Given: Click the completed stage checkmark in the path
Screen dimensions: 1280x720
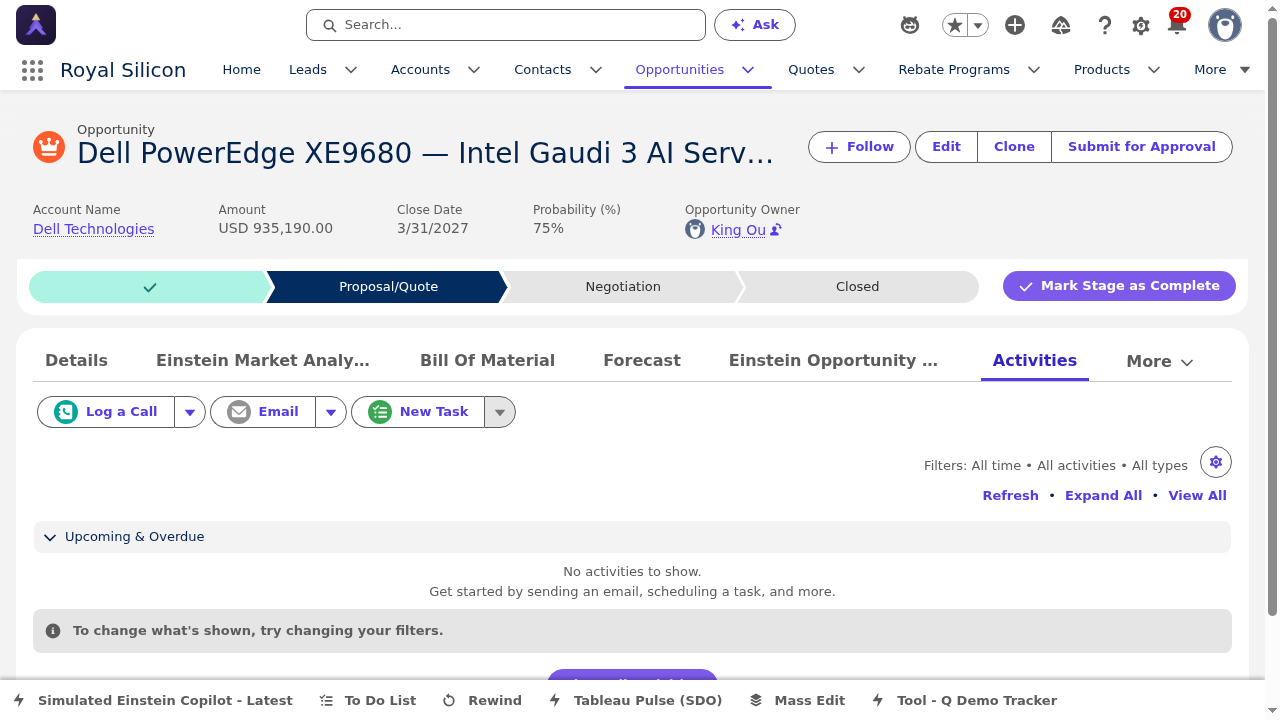Looking at the screenshot, I should [150, 287].
